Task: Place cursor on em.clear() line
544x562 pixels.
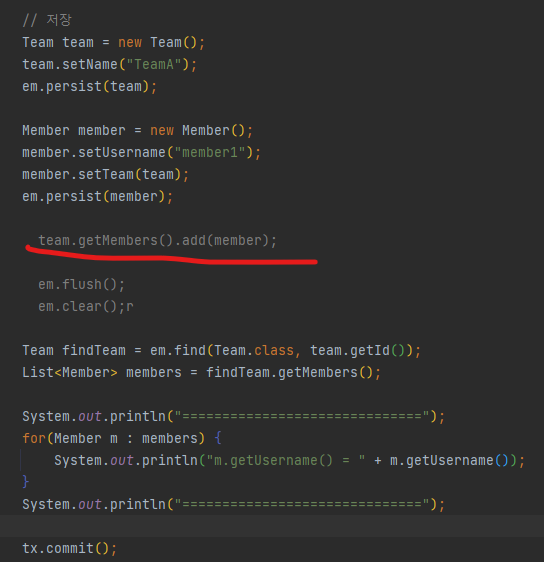Action: (x=86, y=306)
